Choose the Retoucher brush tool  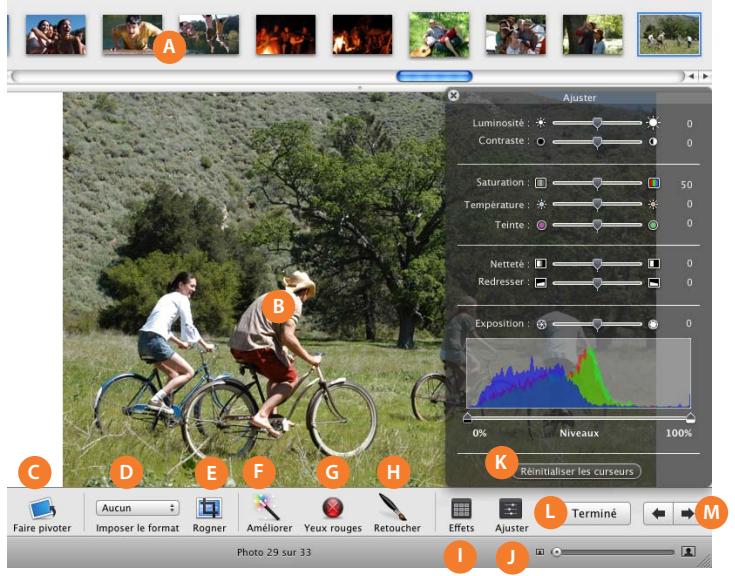(x=393, y=507)
